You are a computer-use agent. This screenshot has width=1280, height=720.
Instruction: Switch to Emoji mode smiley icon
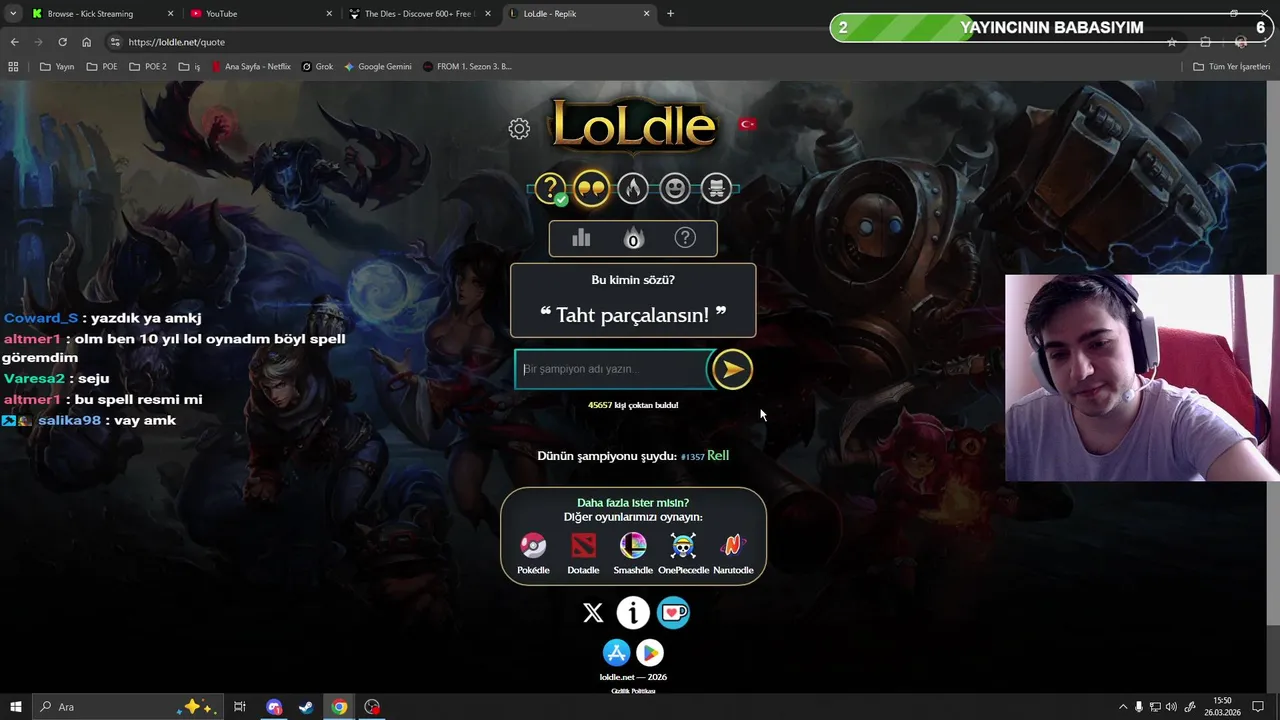click(x=675, y=188)
